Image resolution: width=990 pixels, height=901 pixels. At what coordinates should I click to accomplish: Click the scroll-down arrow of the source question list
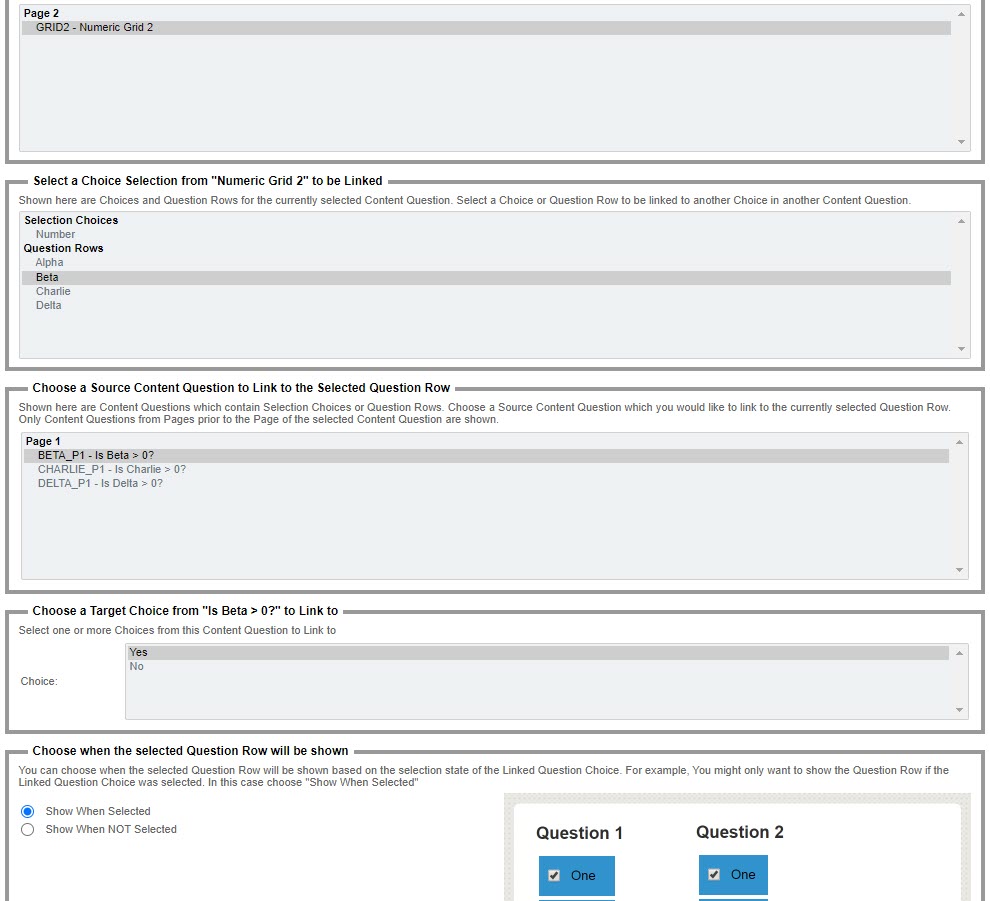click(959, 567)
